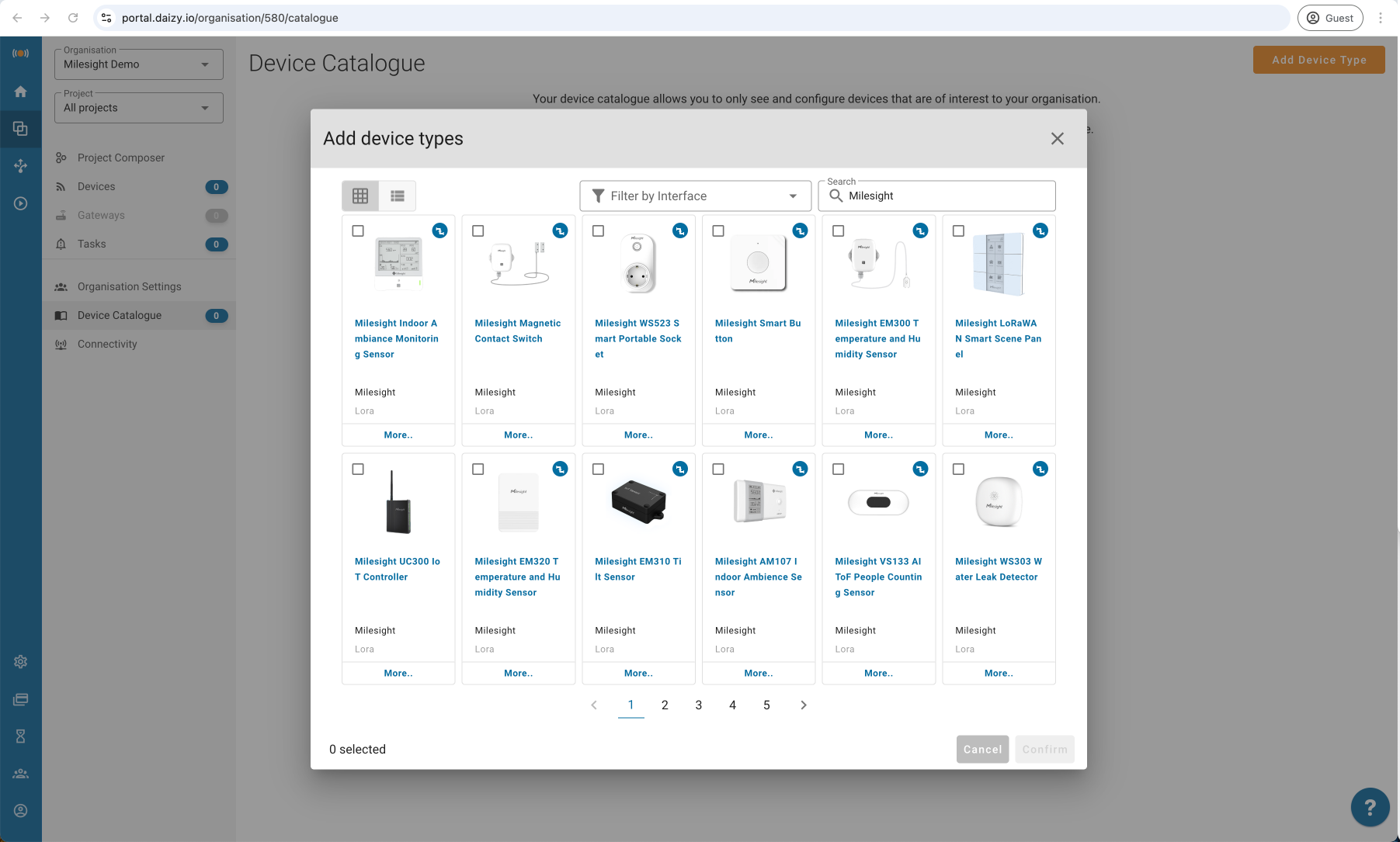Click Cancel in the dialog
This screenshot has width=1400, height=842.
pos(982,749)
